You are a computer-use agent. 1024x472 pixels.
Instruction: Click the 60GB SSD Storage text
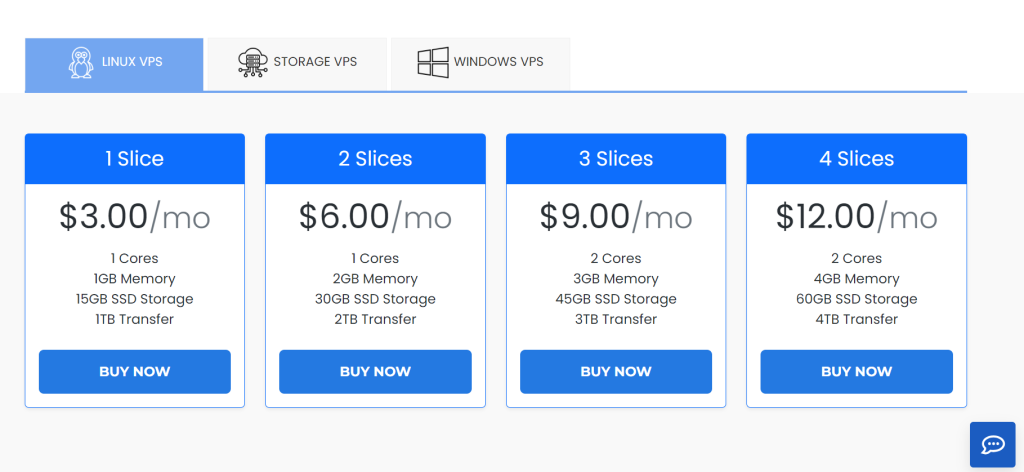857,299
